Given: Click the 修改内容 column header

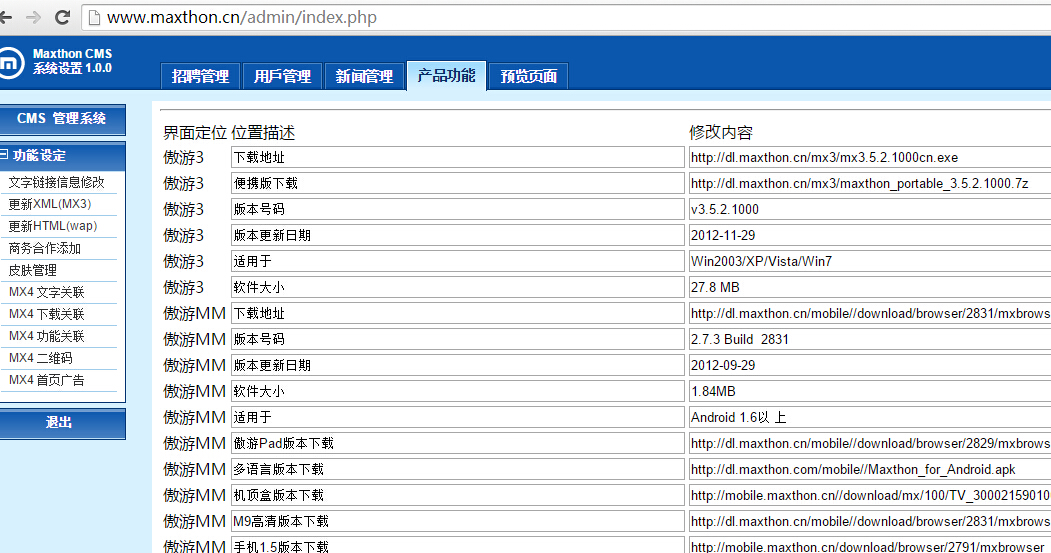Looking at the screenshot, I should tap(721, 133).
